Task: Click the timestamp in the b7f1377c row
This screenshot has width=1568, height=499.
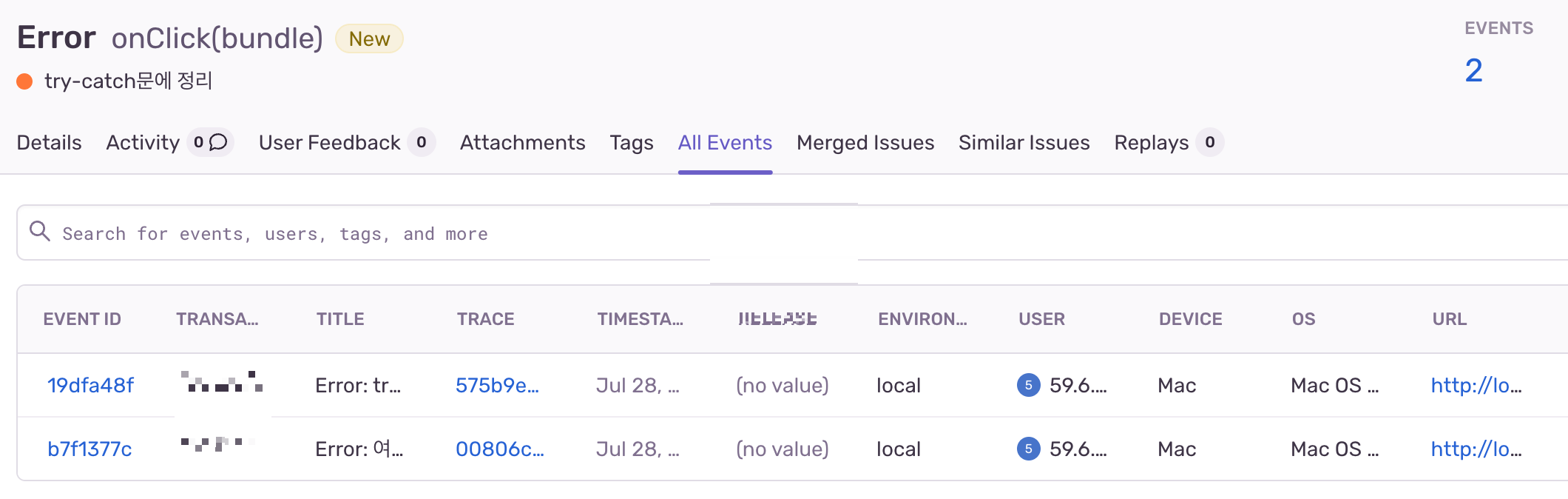Action: pyautogui.click(x=638, y=449)
